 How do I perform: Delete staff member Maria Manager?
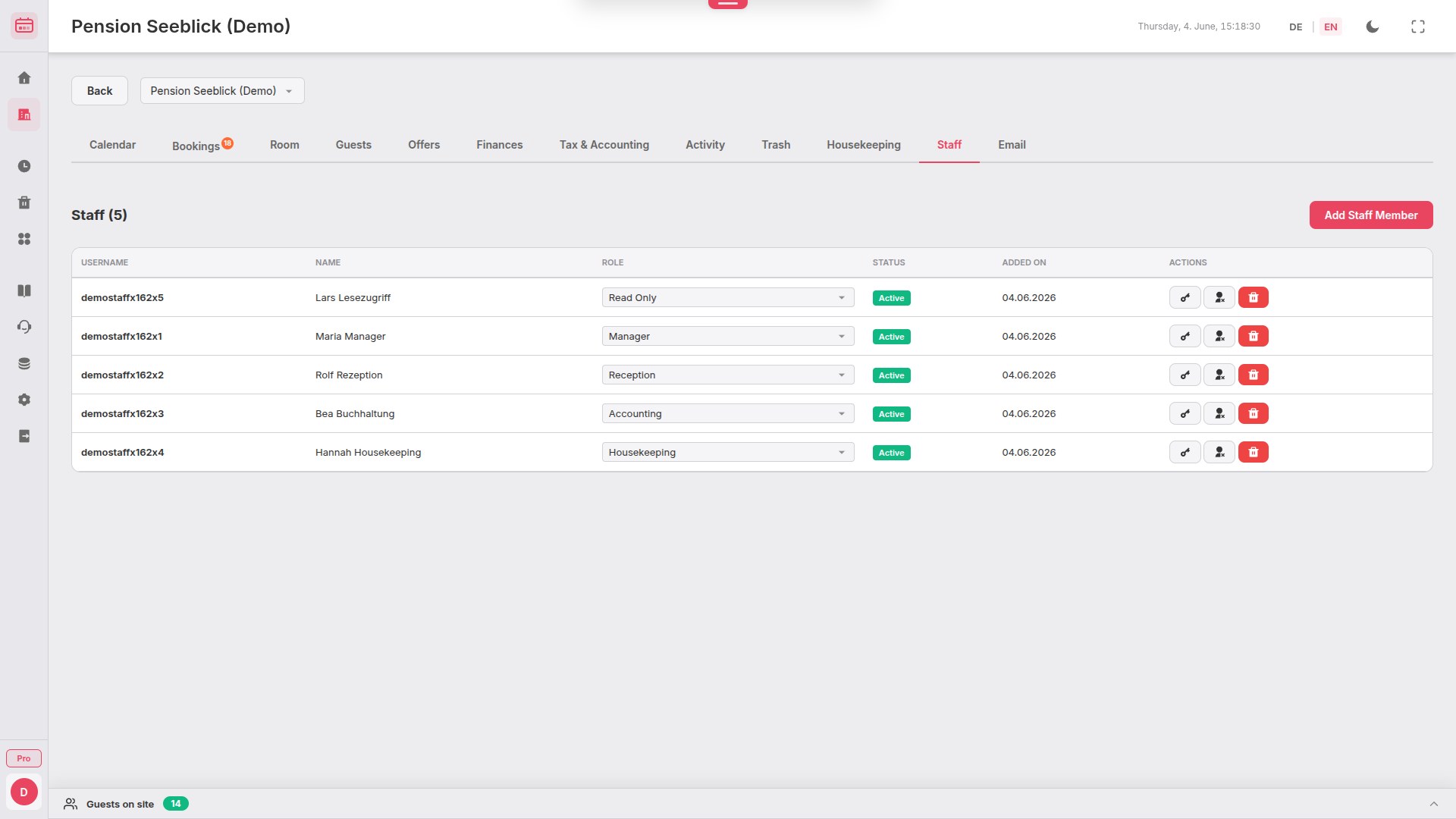[1254, 337]
